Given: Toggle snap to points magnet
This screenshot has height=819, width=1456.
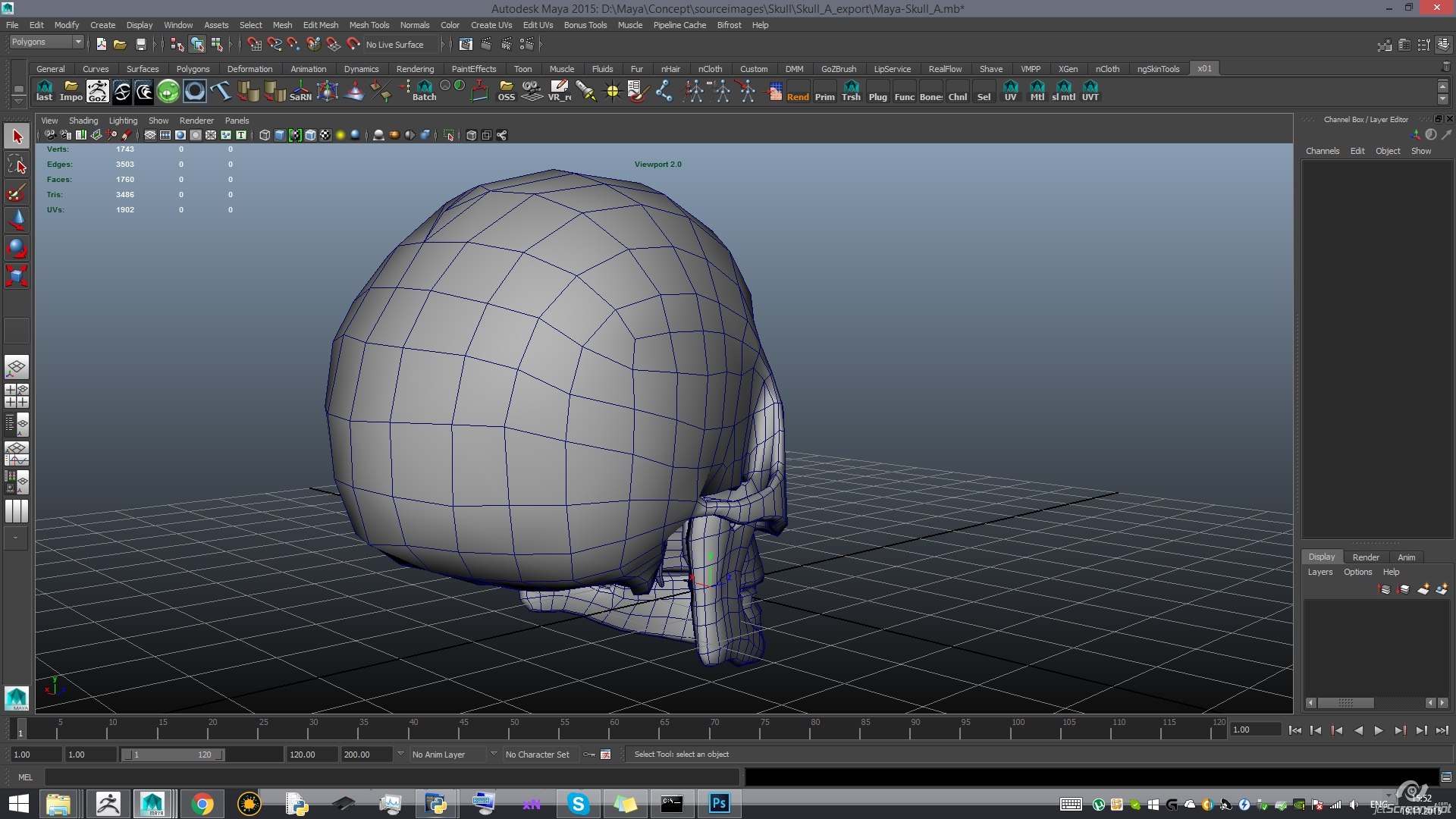Looking at the screenshot, I should coord(293,45).
